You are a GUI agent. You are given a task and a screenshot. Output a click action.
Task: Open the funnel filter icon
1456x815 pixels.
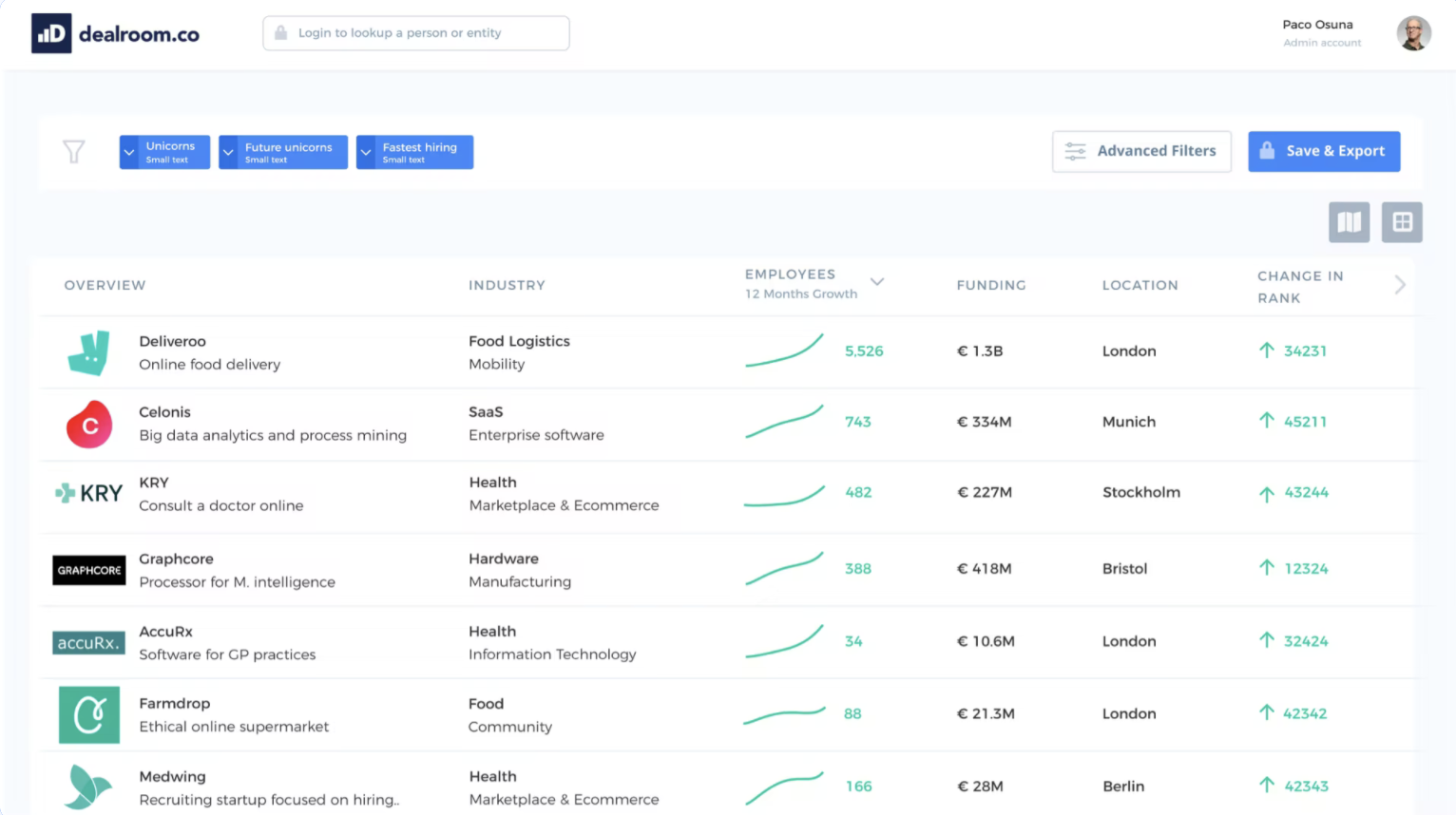74,152
